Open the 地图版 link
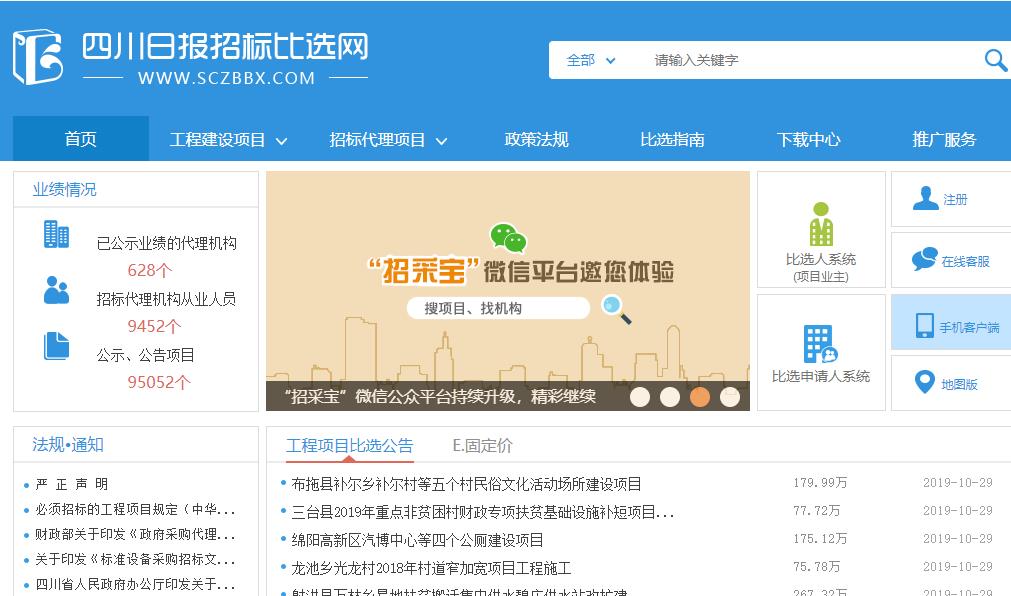Image resolution: width=1011 pixels, height=596 pixels. pos(959,384)
